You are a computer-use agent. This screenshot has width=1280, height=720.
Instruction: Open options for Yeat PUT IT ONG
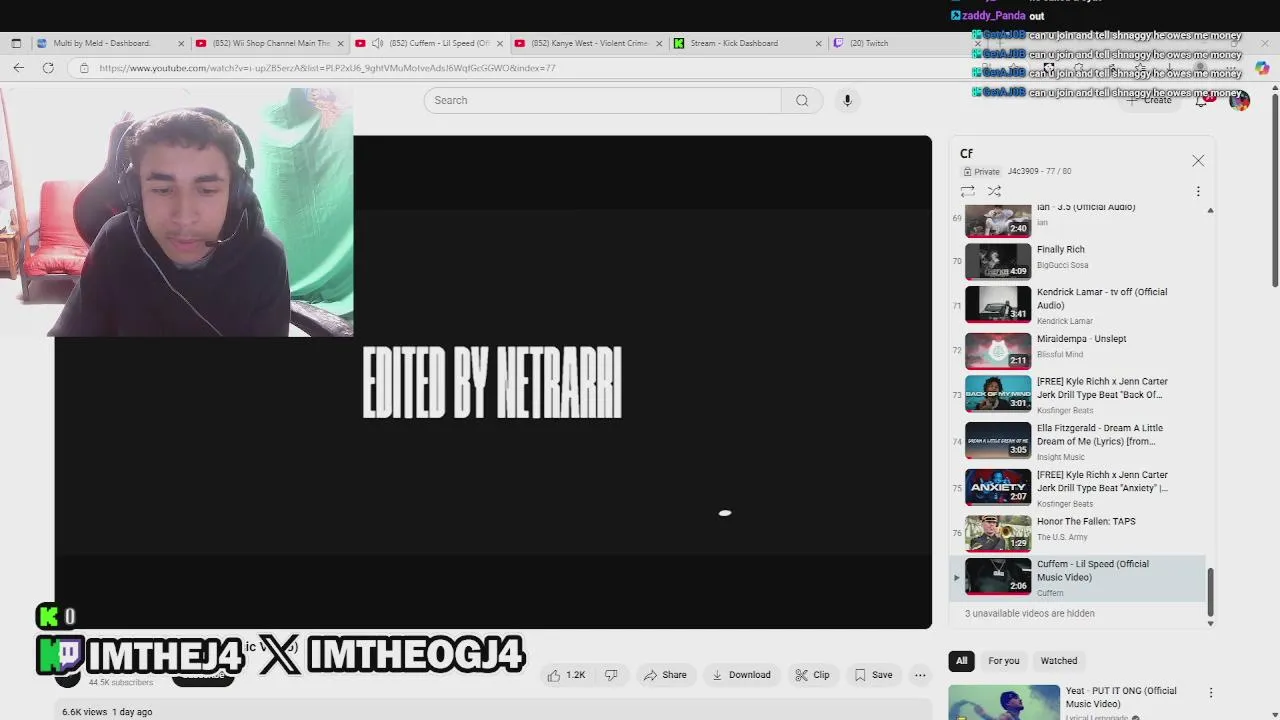[x=1211, y=692]
